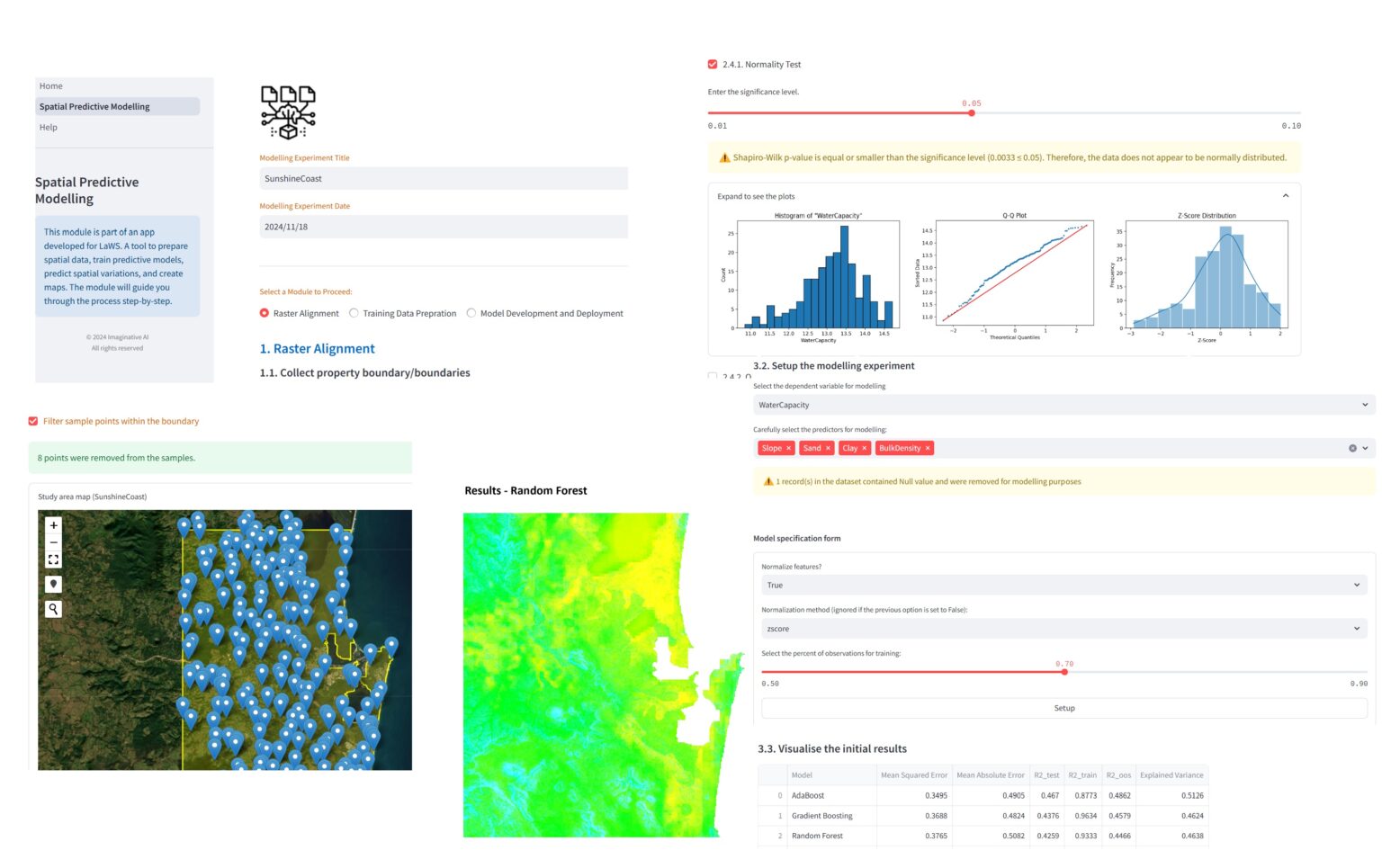This screenshot has height=868, width=1382.
Task: Uncheck the 2.4.1 Normality Test checkbox
Action: [x=713, y=65]
